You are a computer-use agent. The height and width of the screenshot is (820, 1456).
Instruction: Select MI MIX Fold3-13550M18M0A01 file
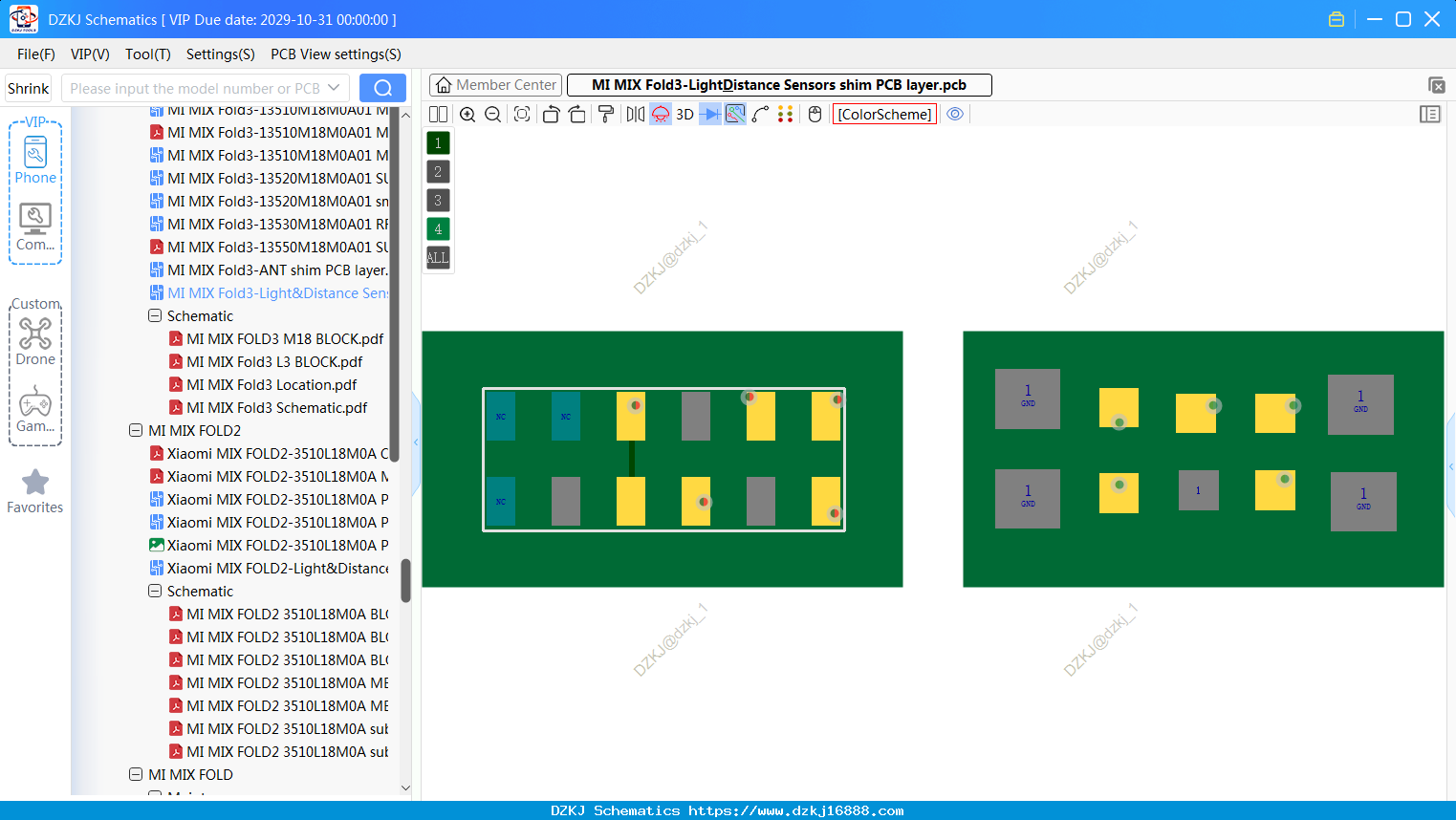[269, 247]
